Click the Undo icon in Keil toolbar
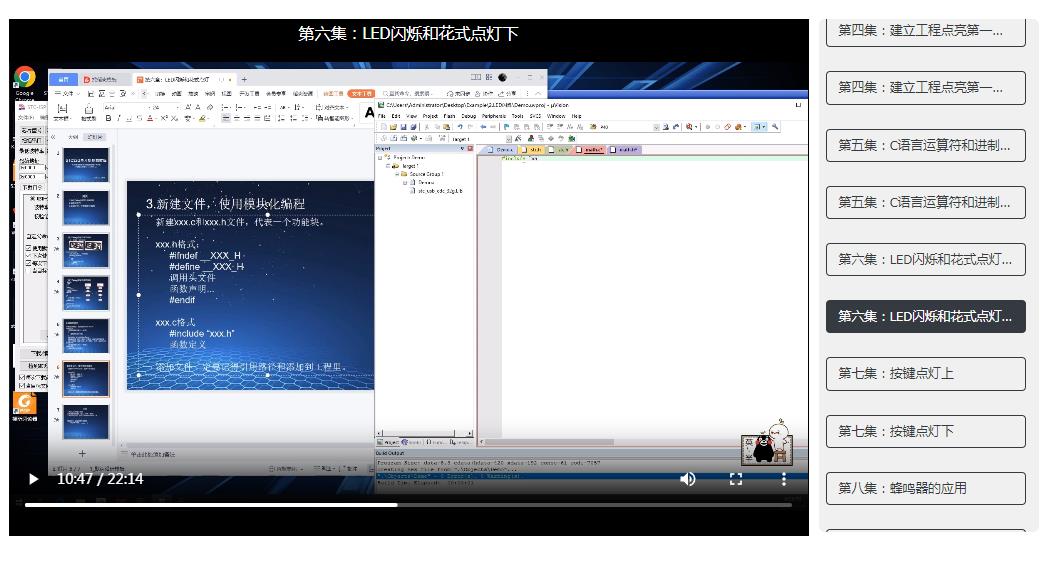Image resolution: width=1041 pixels, height=588 pixels. pyautogui.click(x=460, y=127)
